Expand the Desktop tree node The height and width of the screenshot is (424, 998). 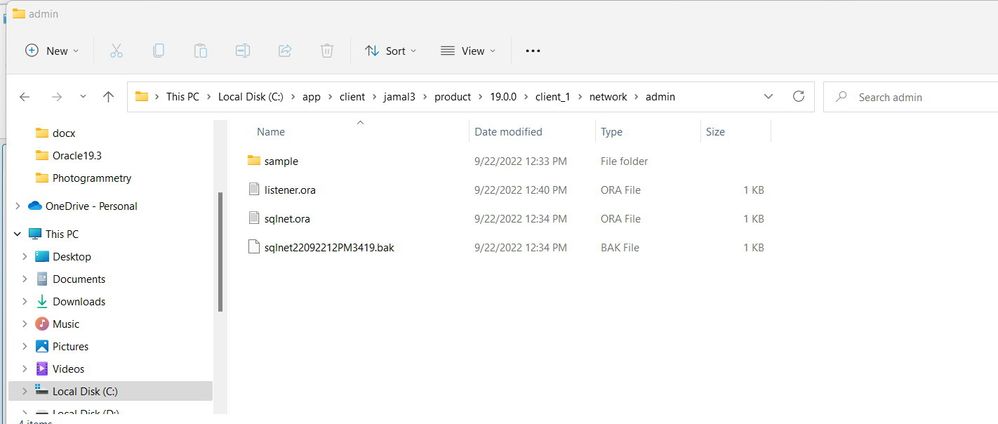pos(24,257)
